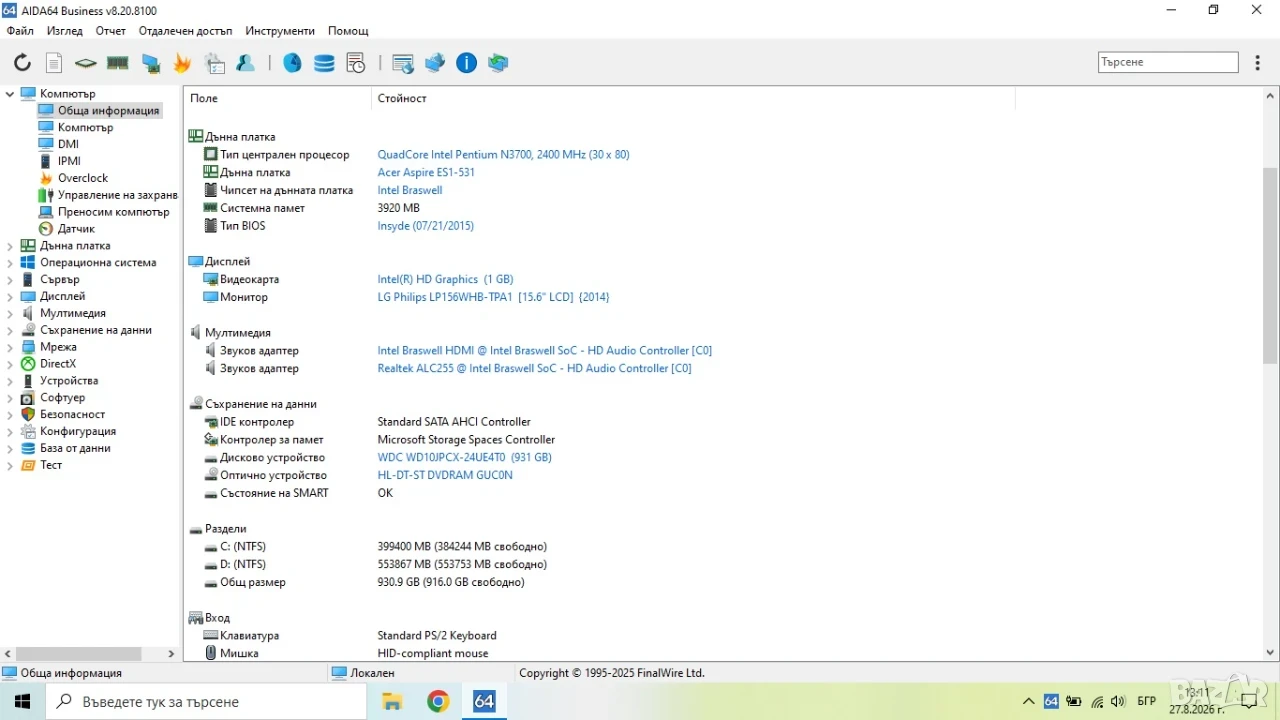Click the AIDA64 taskbar button

point(484,701)
